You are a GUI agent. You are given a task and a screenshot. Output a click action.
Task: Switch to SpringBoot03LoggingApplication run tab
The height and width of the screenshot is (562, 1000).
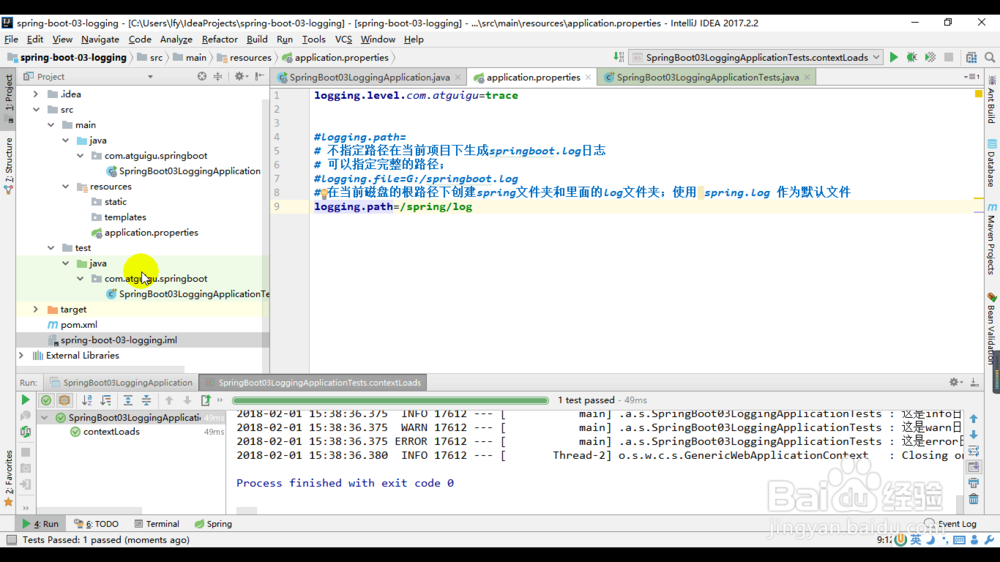point(122,383)
